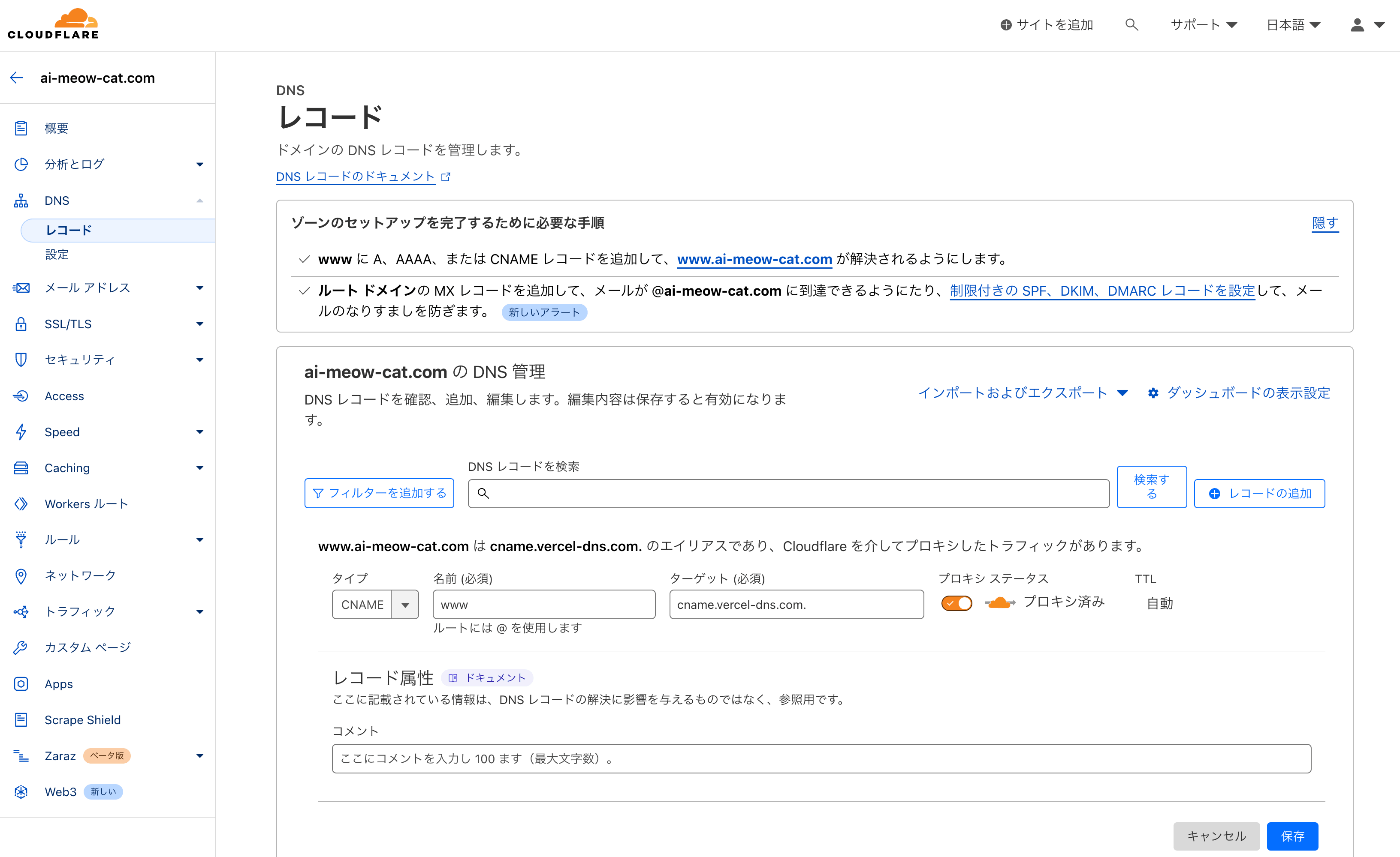
Task: Click the メール アドレス envelope icon
Action: (21, 288)
